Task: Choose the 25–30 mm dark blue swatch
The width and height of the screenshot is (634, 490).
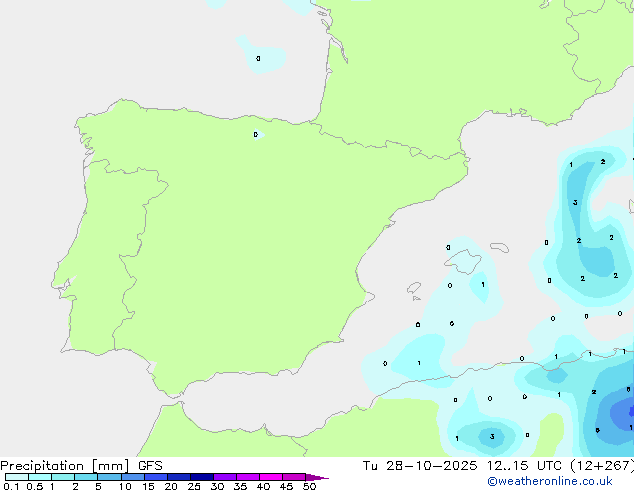Action: tap(202, 477)
